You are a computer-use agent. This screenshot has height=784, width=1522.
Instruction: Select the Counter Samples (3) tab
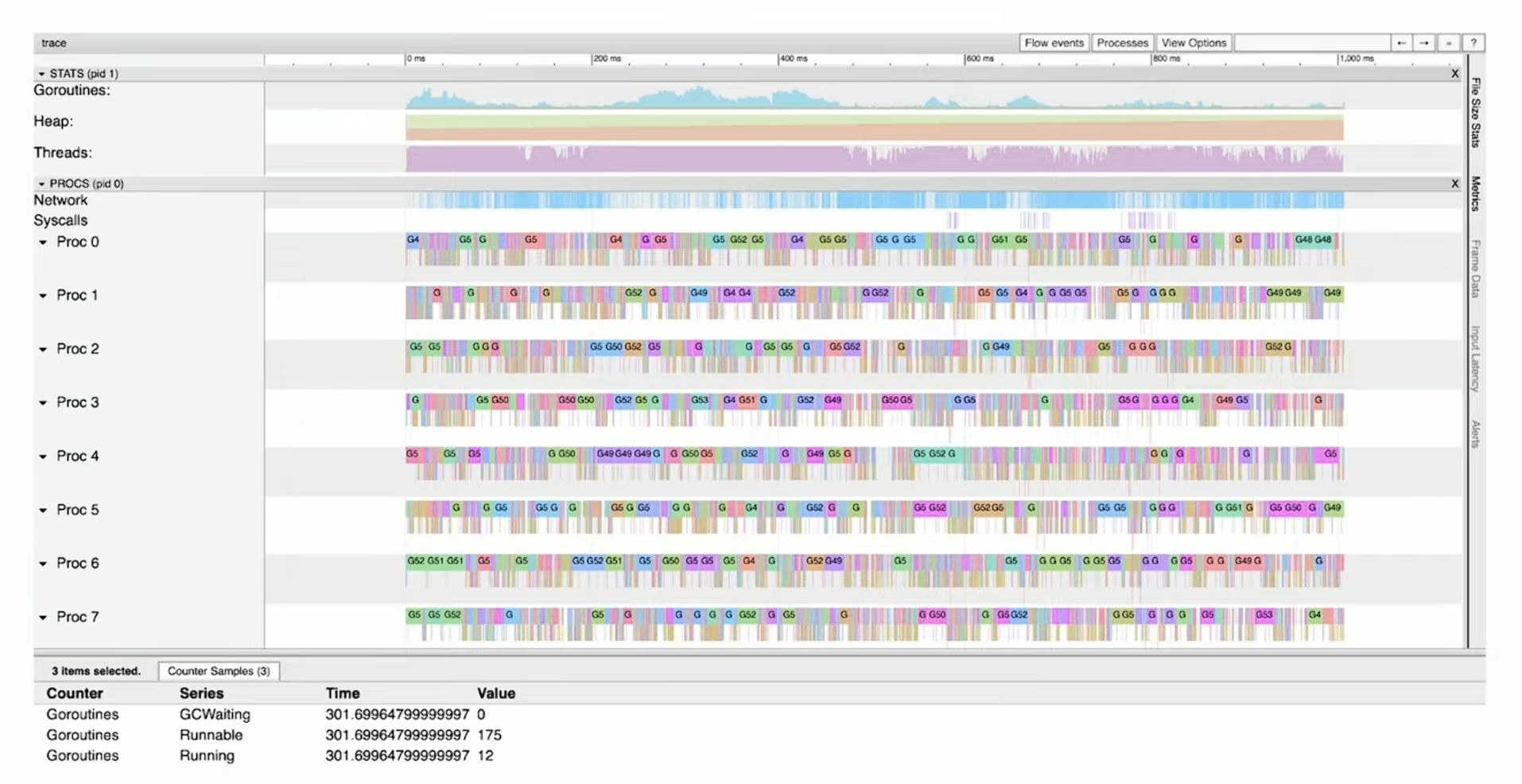tap(219, 671)
